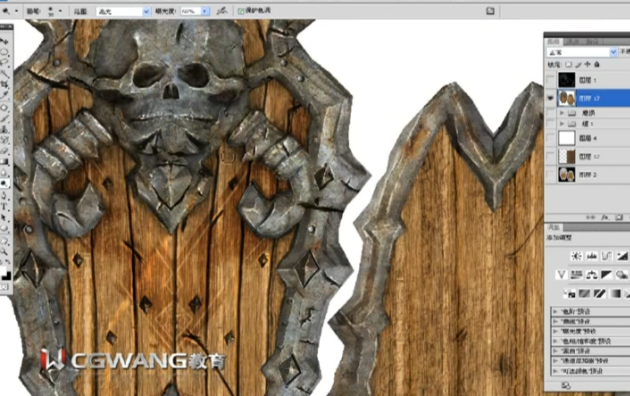Add a Vibrance adjustment (V icon)
Viewport: 630px width, 396px height.
click(561, 275)
